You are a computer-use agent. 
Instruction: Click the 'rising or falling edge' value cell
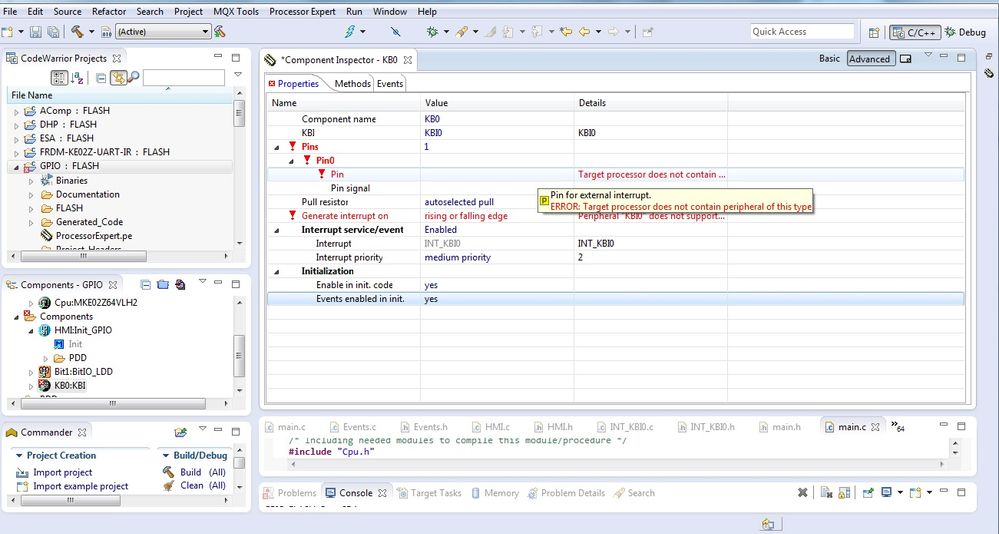coord(497,216)
